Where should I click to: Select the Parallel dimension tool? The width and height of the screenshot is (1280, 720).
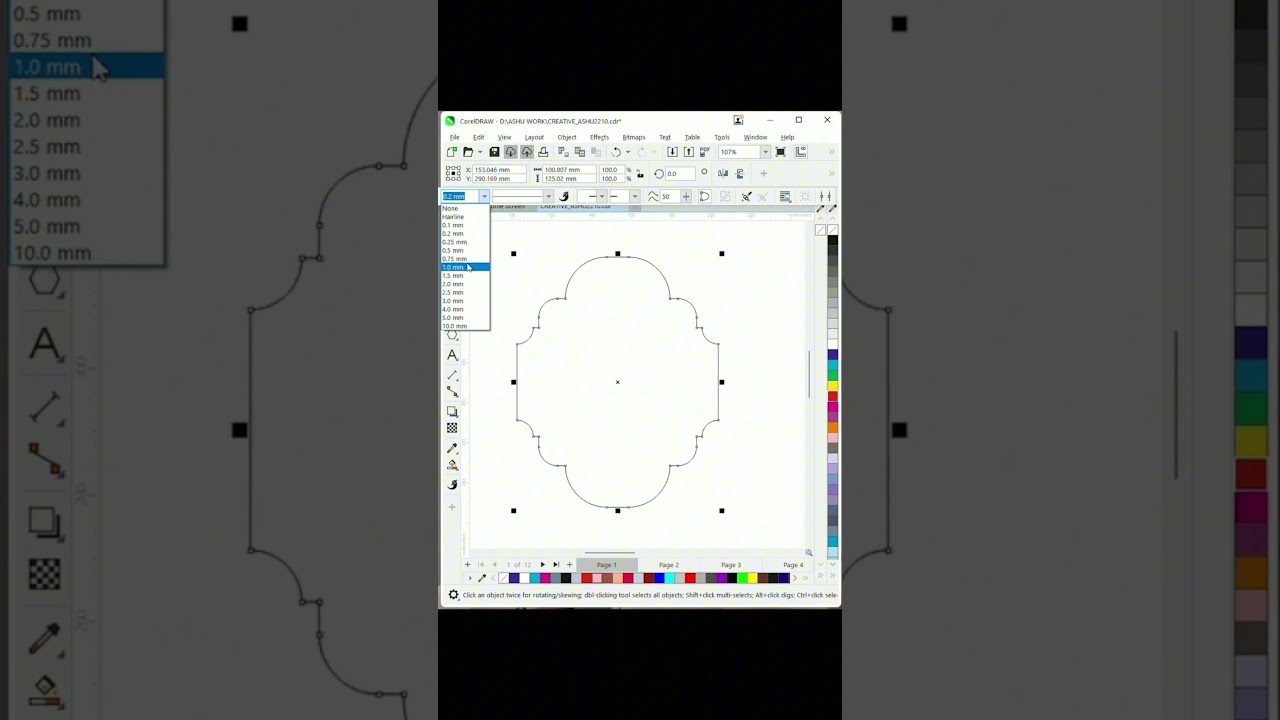click(x=452, y=374)
